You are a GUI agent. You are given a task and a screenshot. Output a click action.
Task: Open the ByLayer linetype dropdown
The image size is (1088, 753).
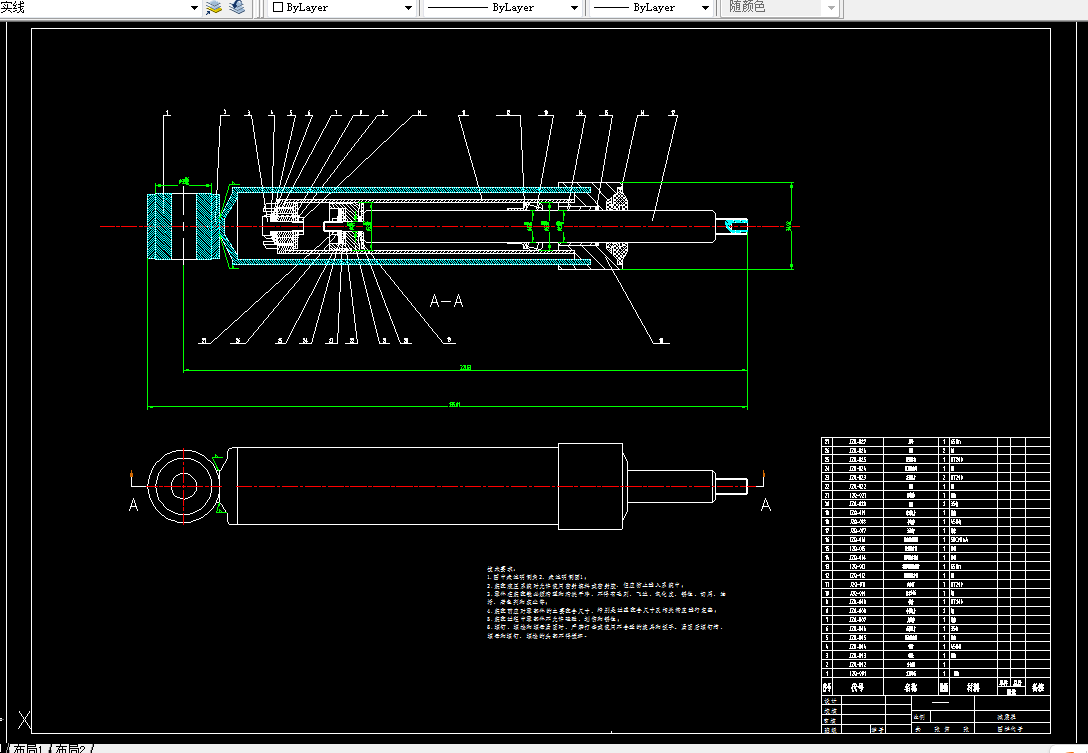(x=574, y=8)
